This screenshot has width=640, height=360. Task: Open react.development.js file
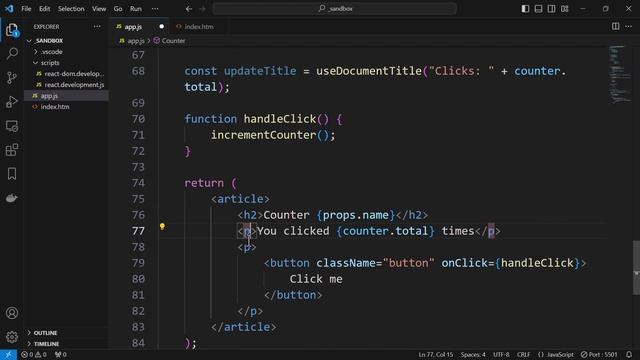[66, 85]
